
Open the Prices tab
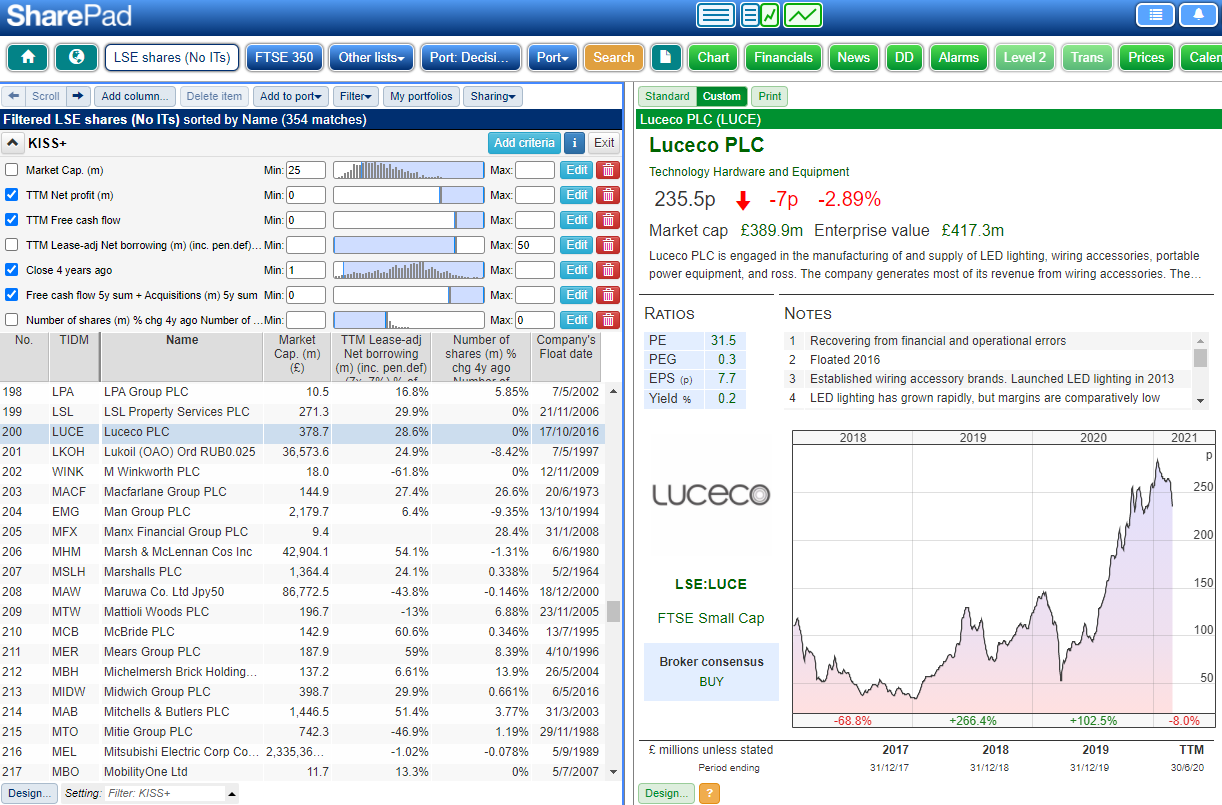pyautogui.click(x=1146, y=57)
